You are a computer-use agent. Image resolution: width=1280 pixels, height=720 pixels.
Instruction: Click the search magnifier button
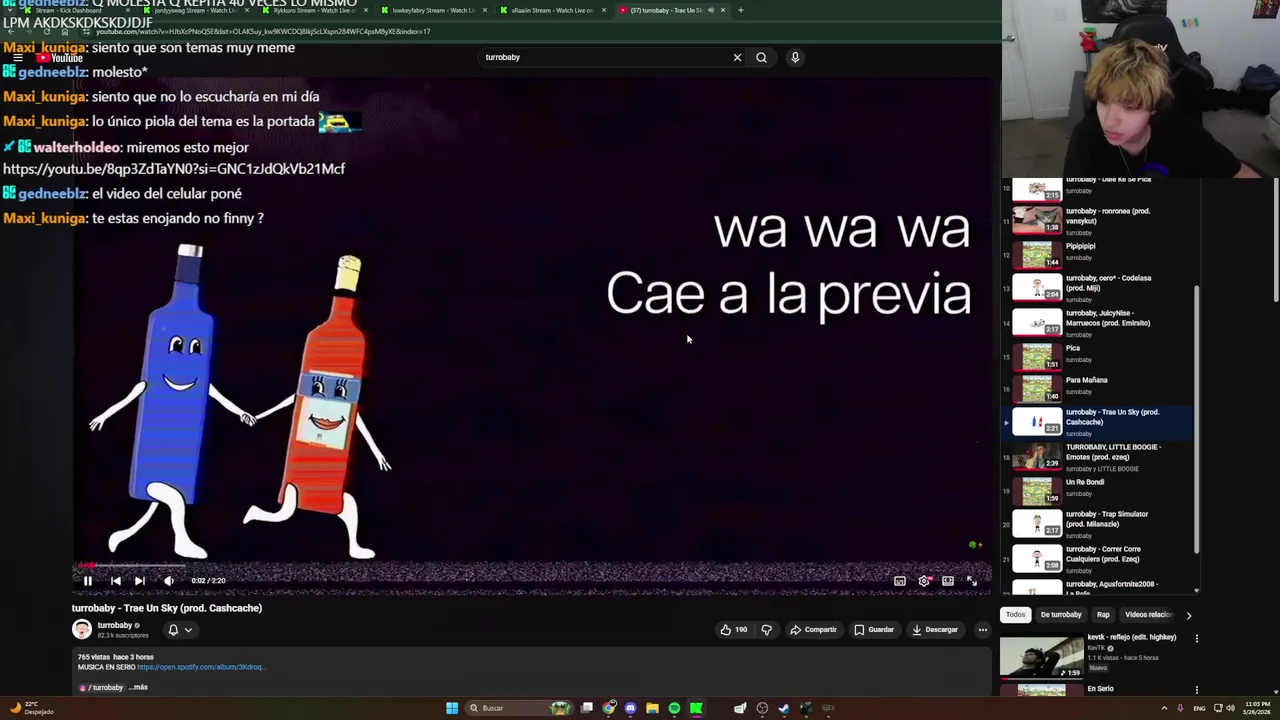761,57
